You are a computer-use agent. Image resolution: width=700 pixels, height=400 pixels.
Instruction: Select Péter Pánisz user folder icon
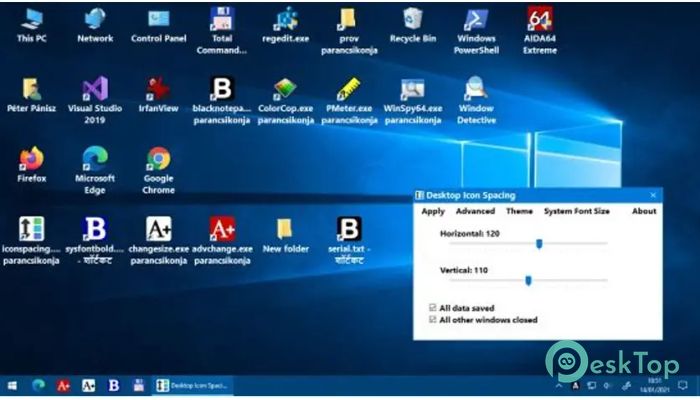32,95
